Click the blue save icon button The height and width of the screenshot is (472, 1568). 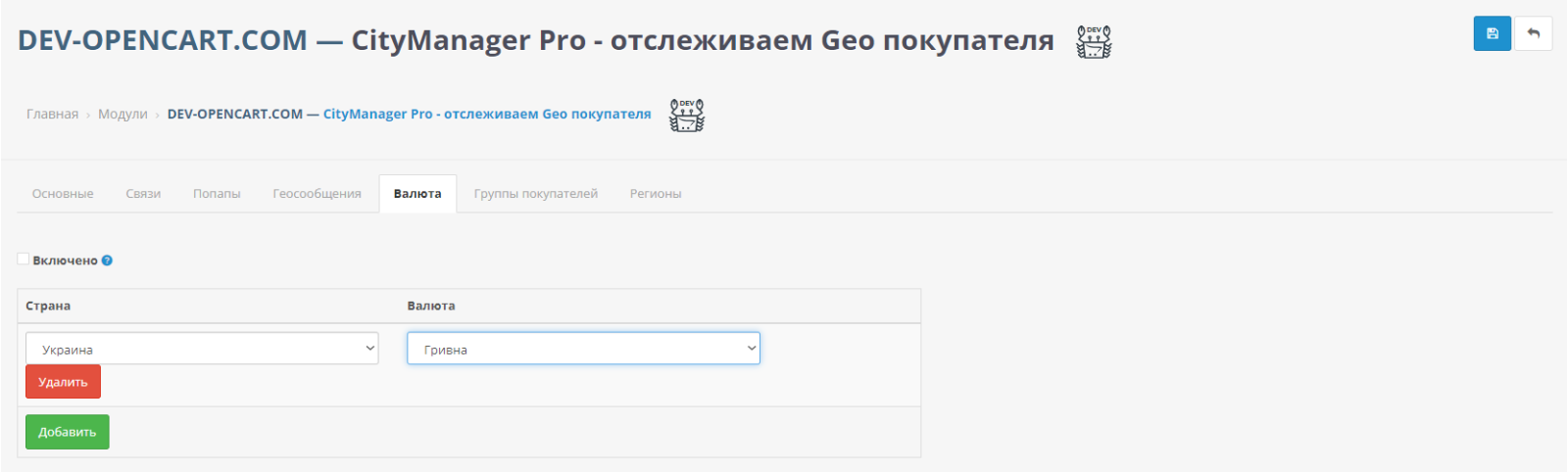[1492, 33]
